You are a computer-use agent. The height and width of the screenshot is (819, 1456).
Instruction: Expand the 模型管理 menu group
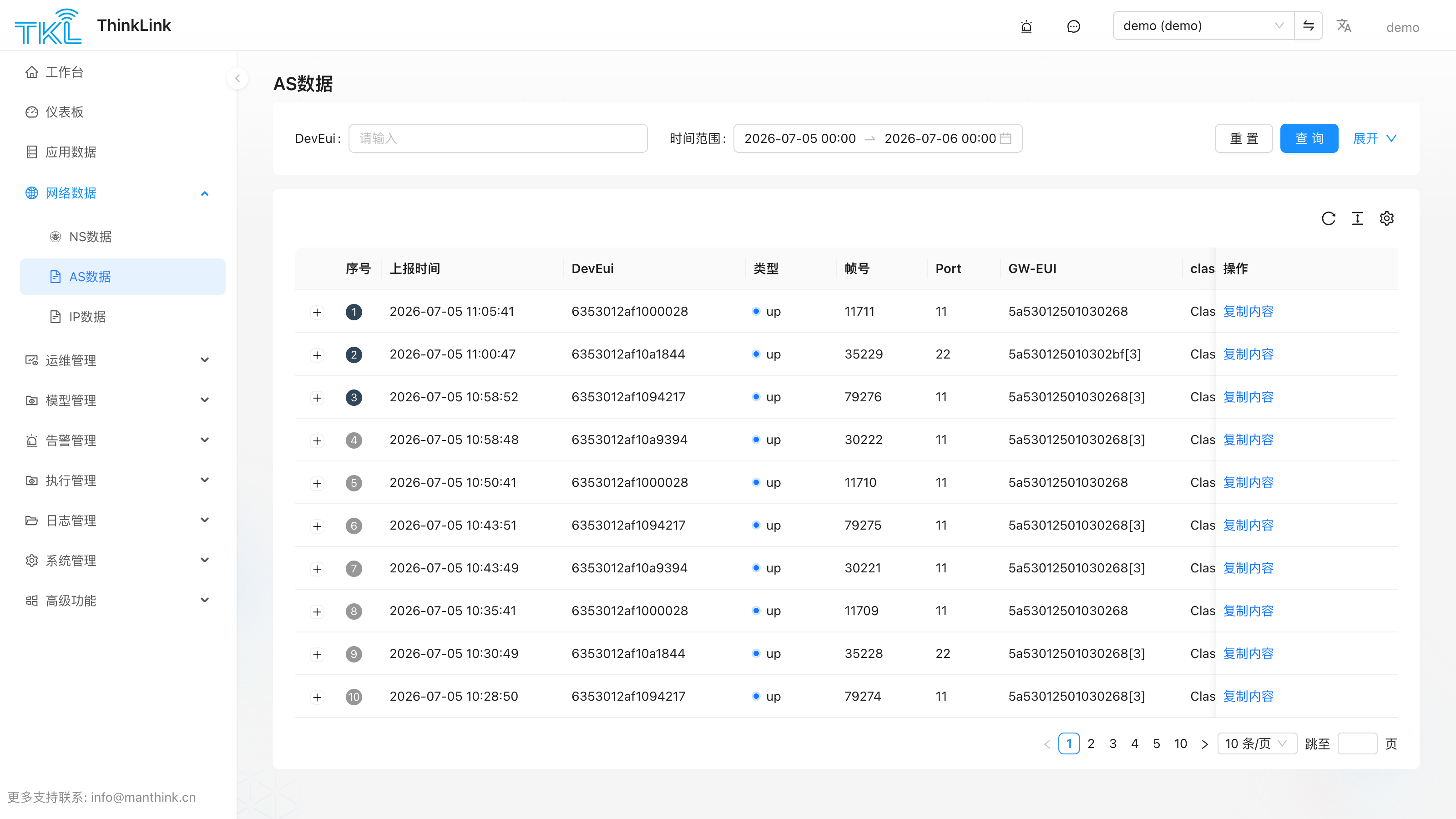pos(205,400)
